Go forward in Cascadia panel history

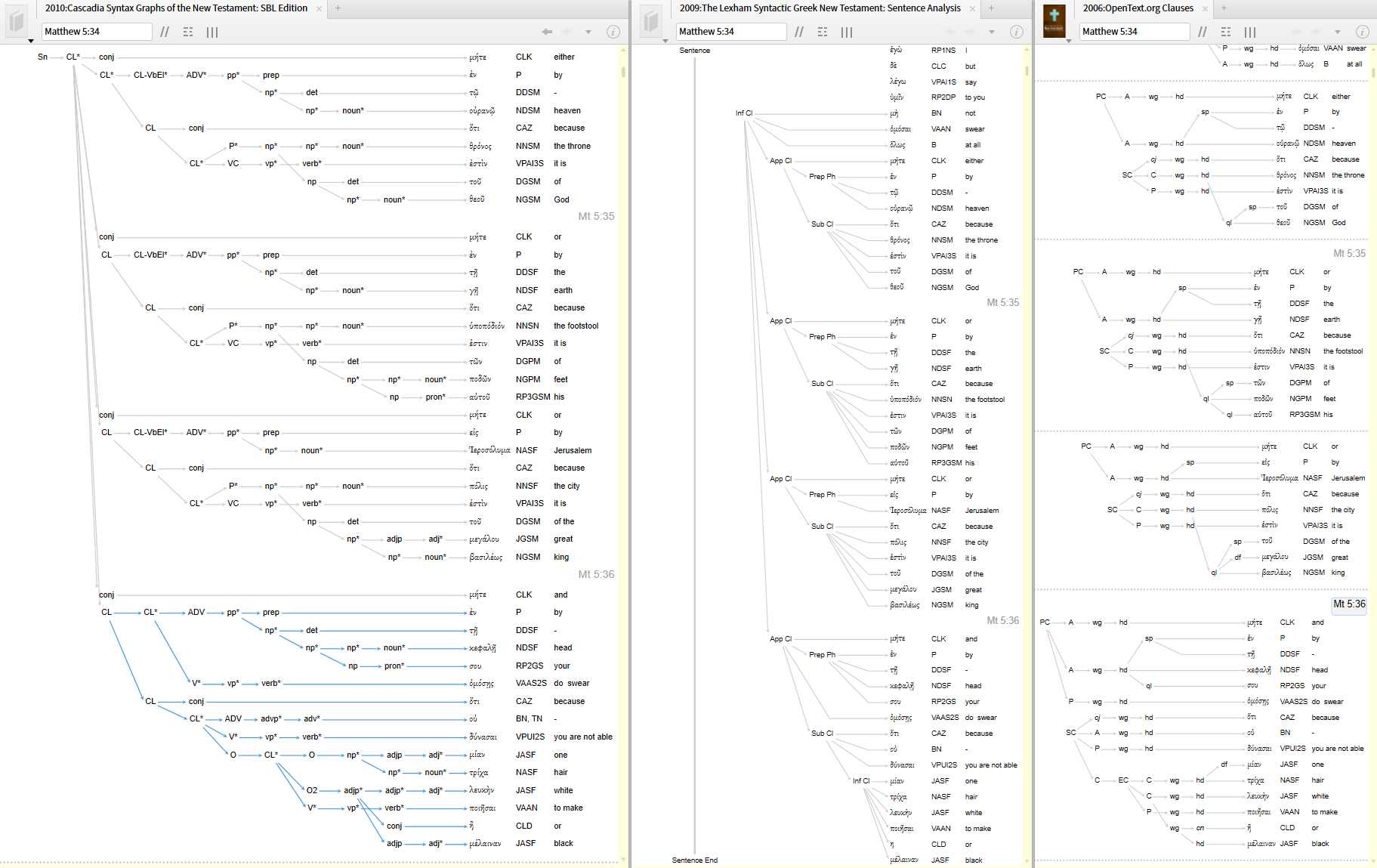567,32
